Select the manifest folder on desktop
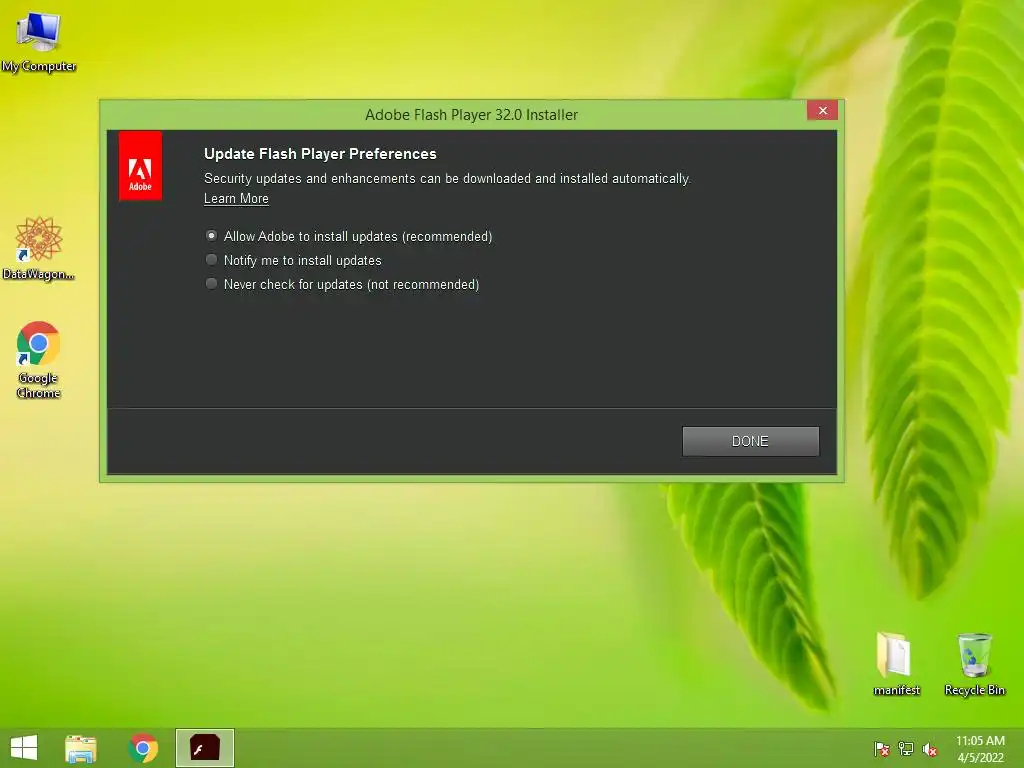The height and width of the screenshot is (768, 1024). coord(896,663)
